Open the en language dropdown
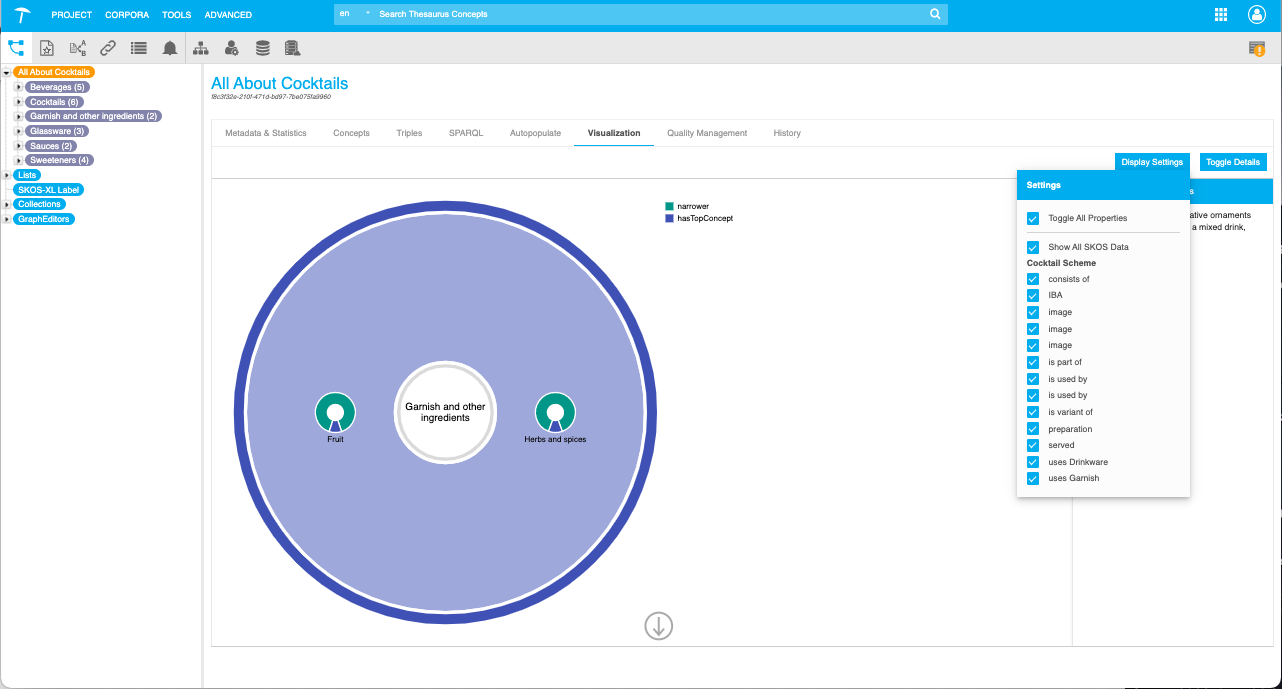This screenshot has height=689, width=1282. (355, 14)
